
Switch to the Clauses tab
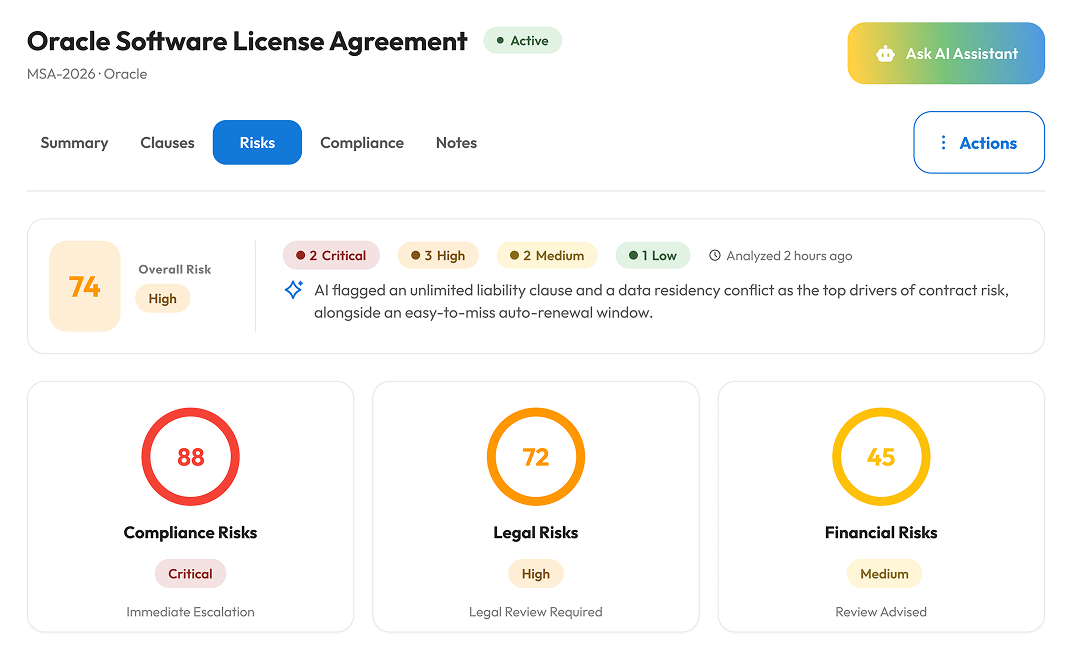pos(168,142)
